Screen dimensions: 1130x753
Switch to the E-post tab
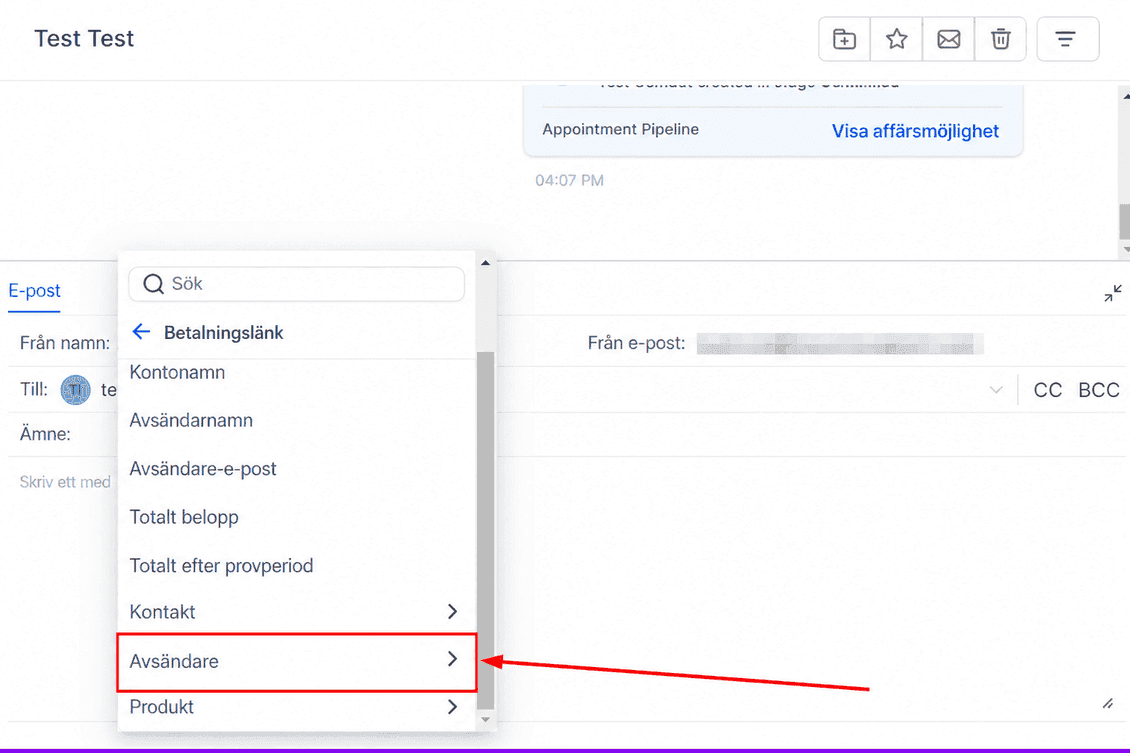[34, 290]
